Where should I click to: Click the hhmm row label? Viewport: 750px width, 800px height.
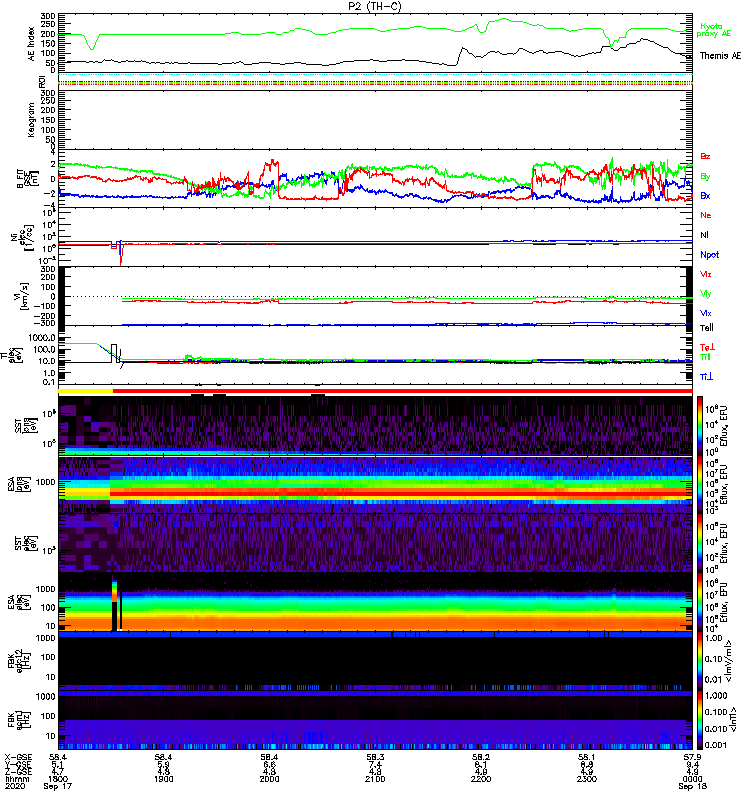[17, 779]
